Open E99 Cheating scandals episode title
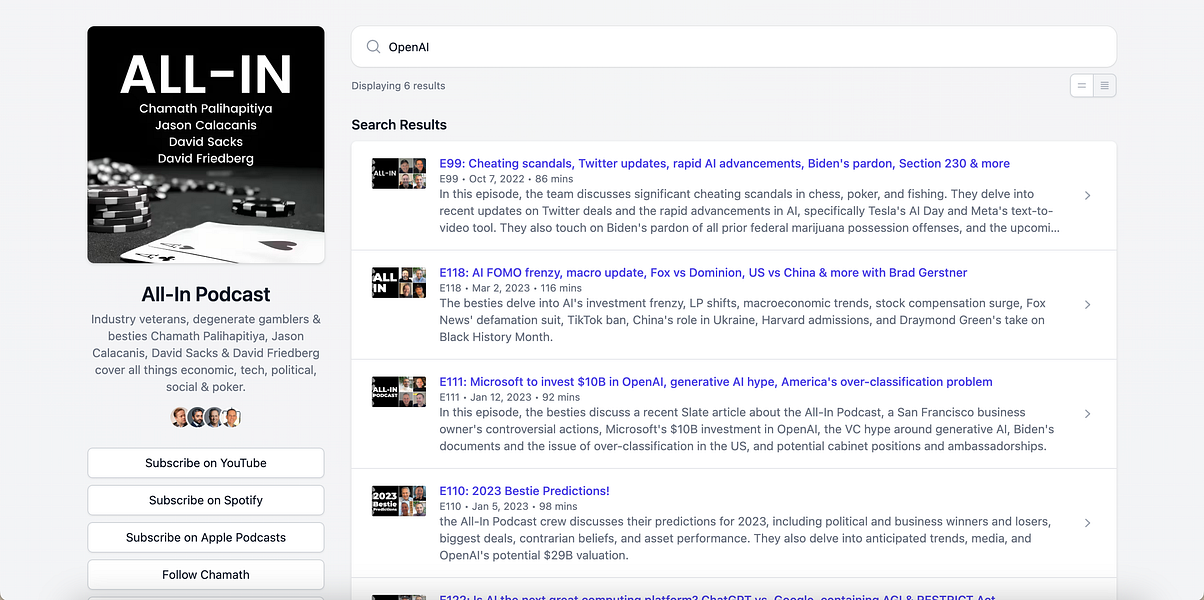1204x600 pixels. (x=724, y=164)
